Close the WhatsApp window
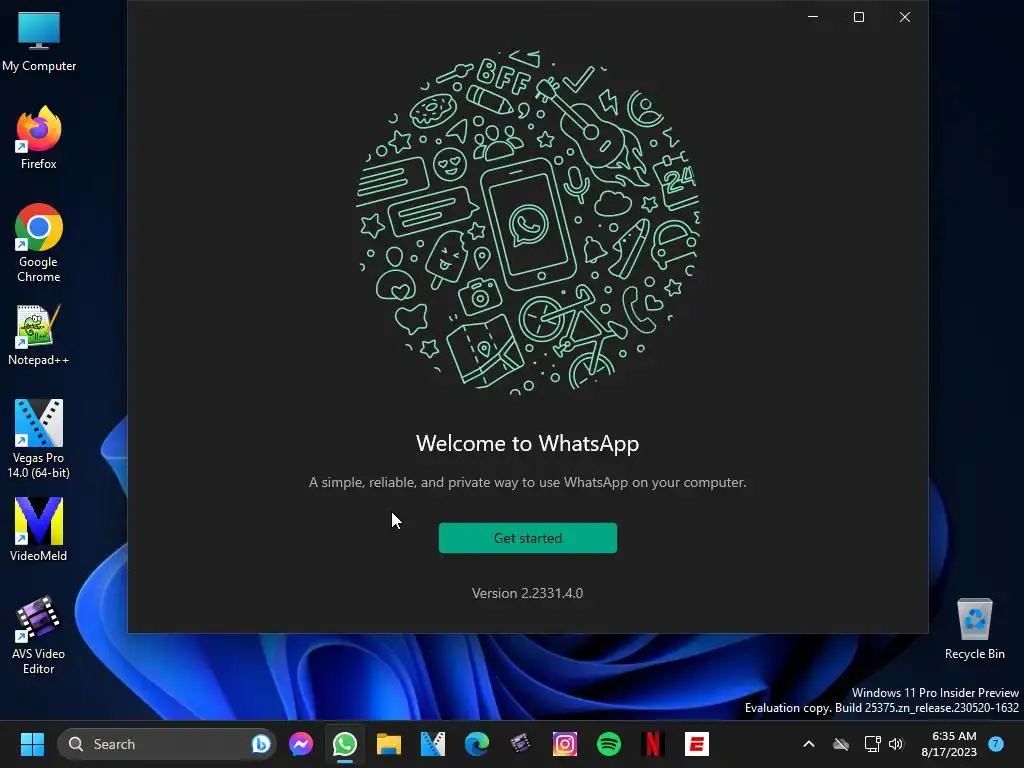 click(904, 17)
